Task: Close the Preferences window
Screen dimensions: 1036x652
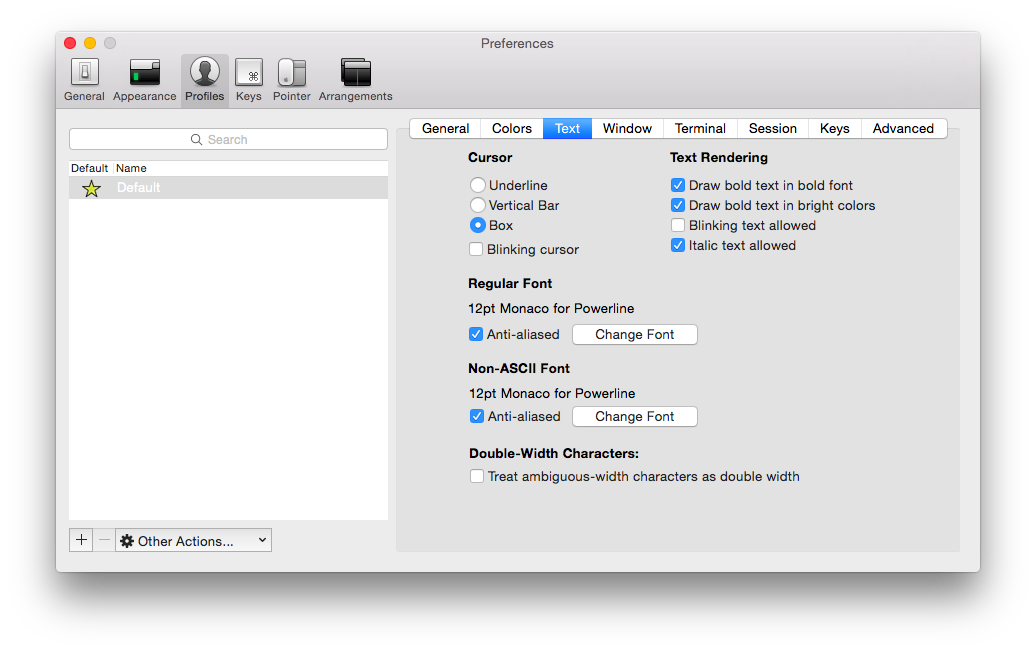Action: click(x=70, y=43)
